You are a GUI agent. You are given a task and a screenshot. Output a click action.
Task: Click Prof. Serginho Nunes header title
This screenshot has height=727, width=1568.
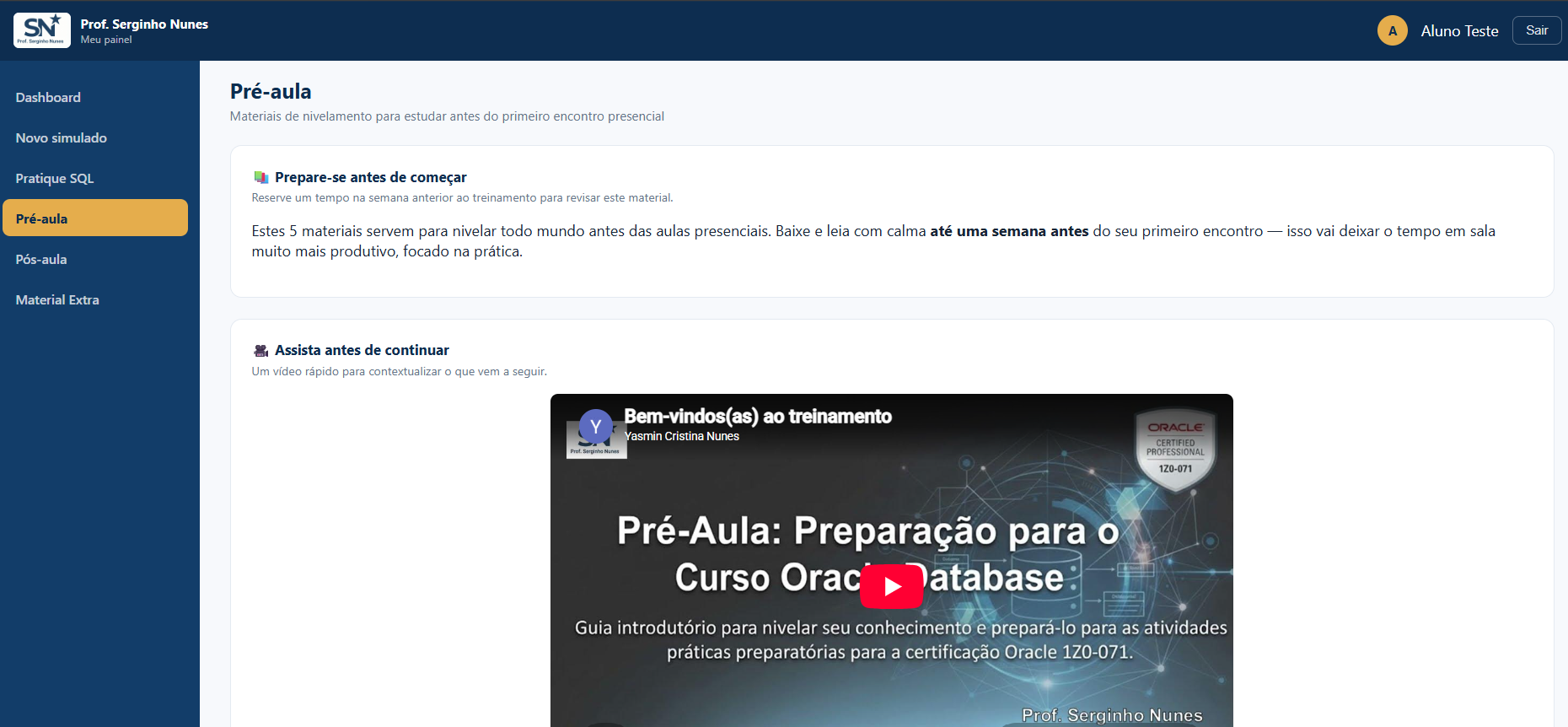pos(144,24)
